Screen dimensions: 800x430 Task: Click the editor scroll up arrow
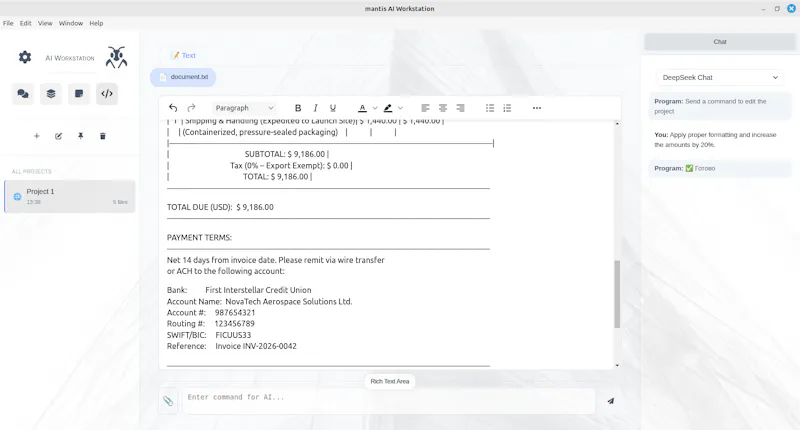(x=617, y=124)
